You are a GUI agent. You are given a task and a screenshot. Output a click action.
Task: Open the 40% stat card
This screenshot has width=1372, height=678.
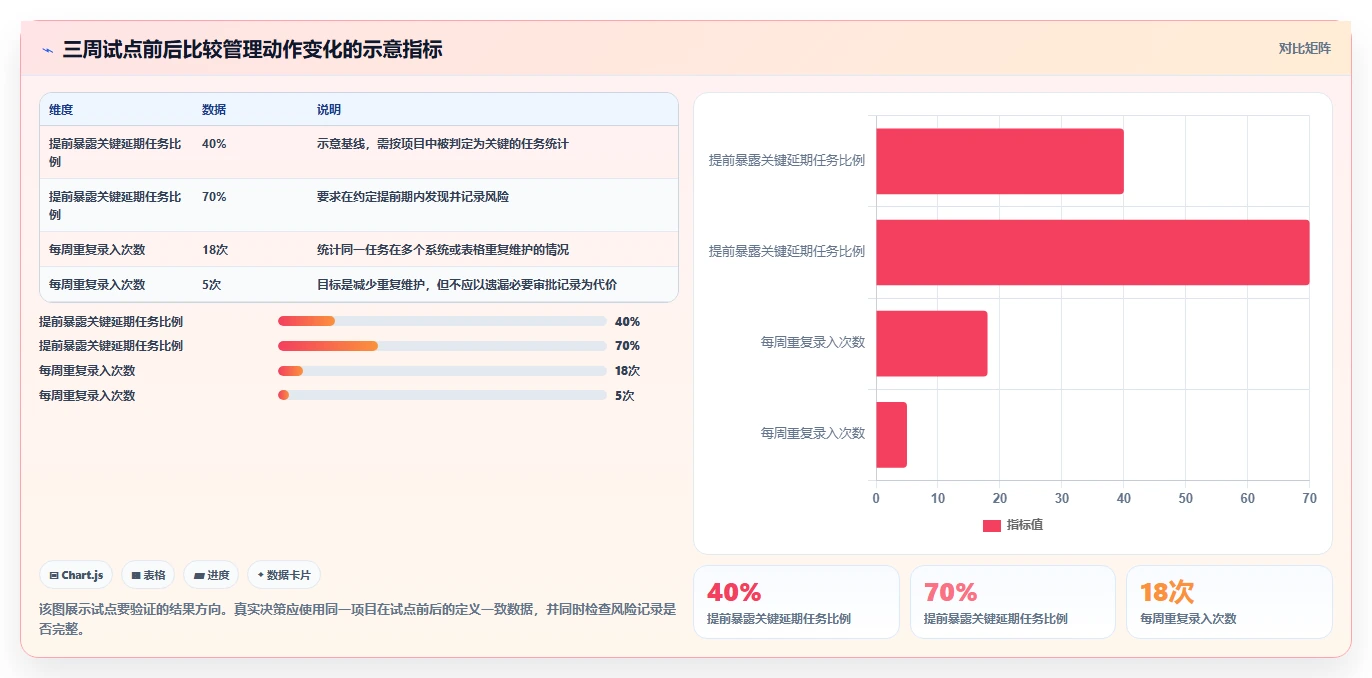click(x=796, y=602)
